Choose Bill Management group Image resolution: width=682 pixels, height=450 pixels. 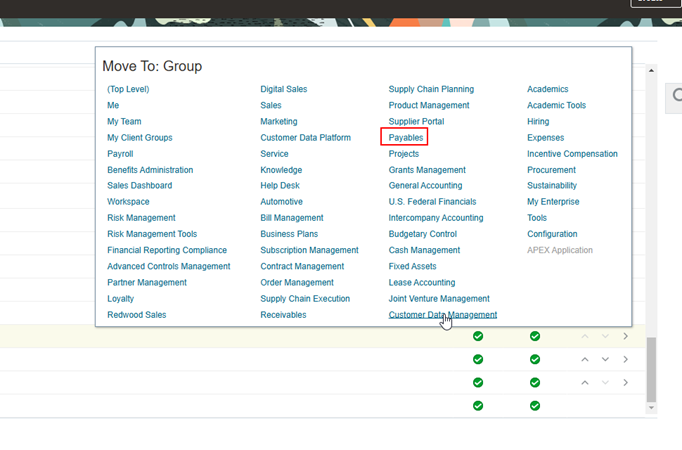coord(292,218)
